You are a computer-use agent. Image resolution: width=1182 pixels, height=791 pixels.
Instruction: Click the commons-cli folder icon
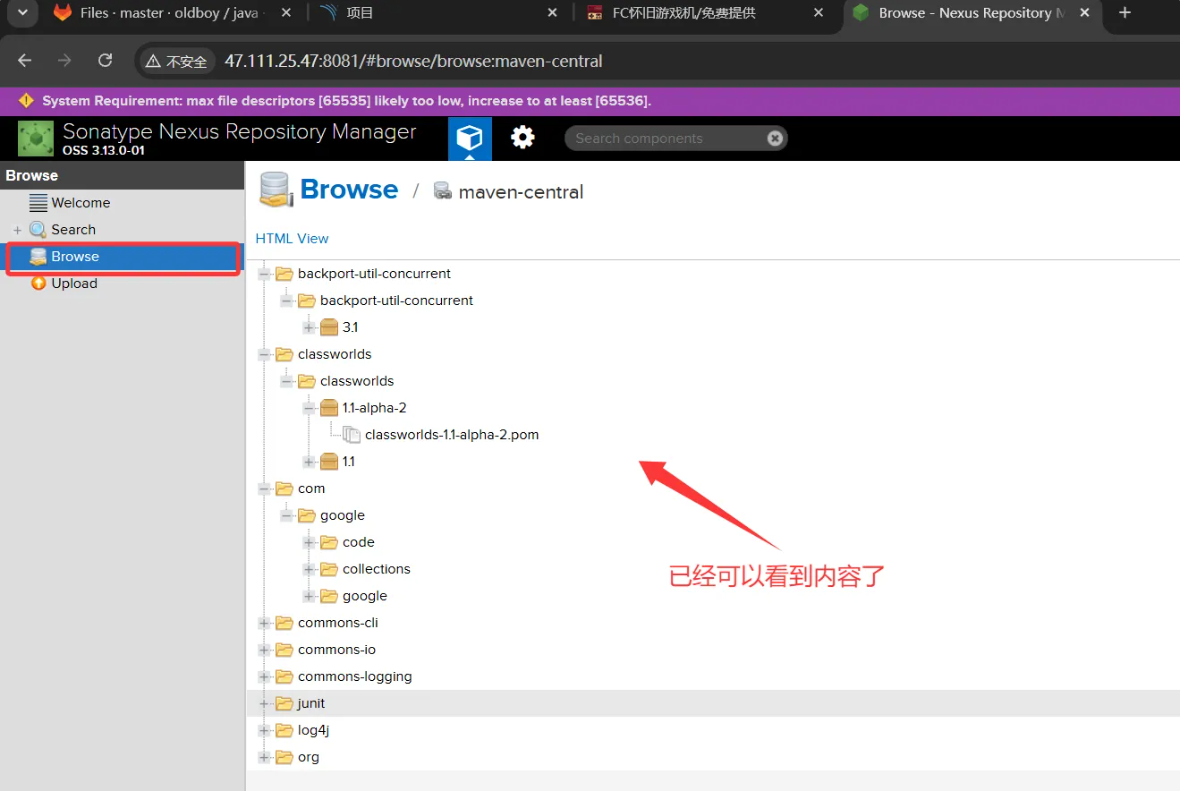coord(284,623)
